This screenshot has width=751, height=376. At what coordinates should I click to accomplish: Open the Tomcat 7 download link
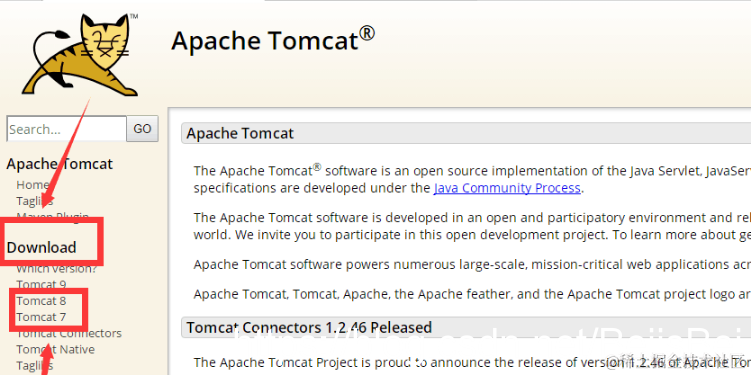tap(41, 317)
